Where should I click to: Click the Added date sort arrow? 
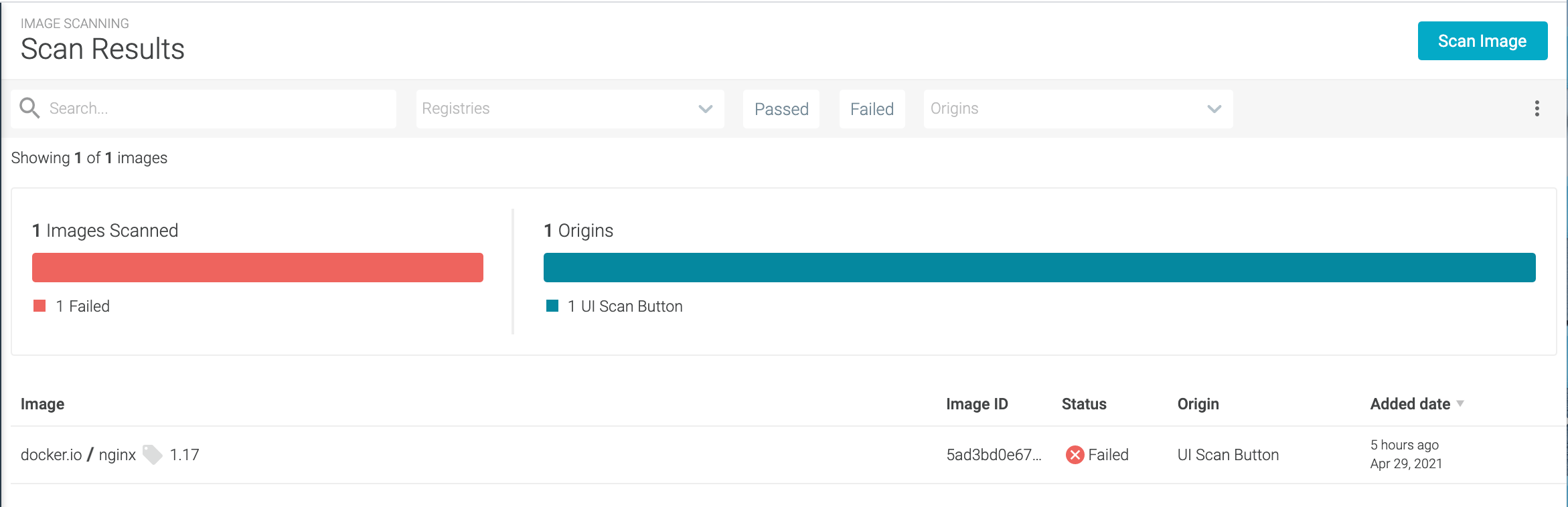pyautogui.click(x=1460, y=403)
